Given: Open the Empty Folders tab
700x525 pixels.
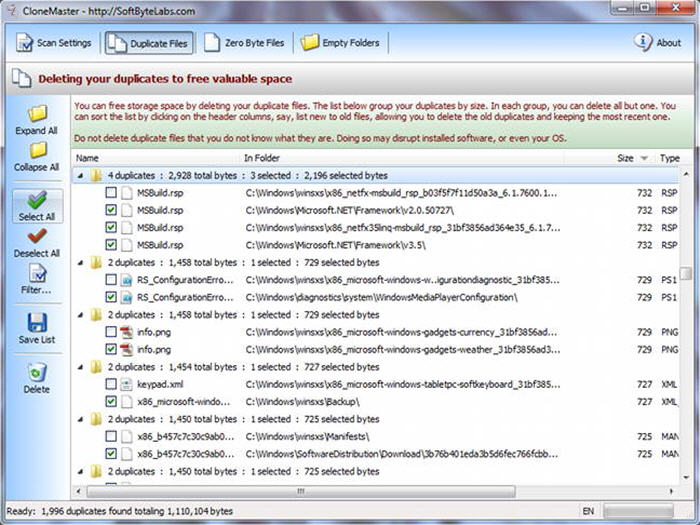Looking at the screenshot, I should tap(340, 43).
